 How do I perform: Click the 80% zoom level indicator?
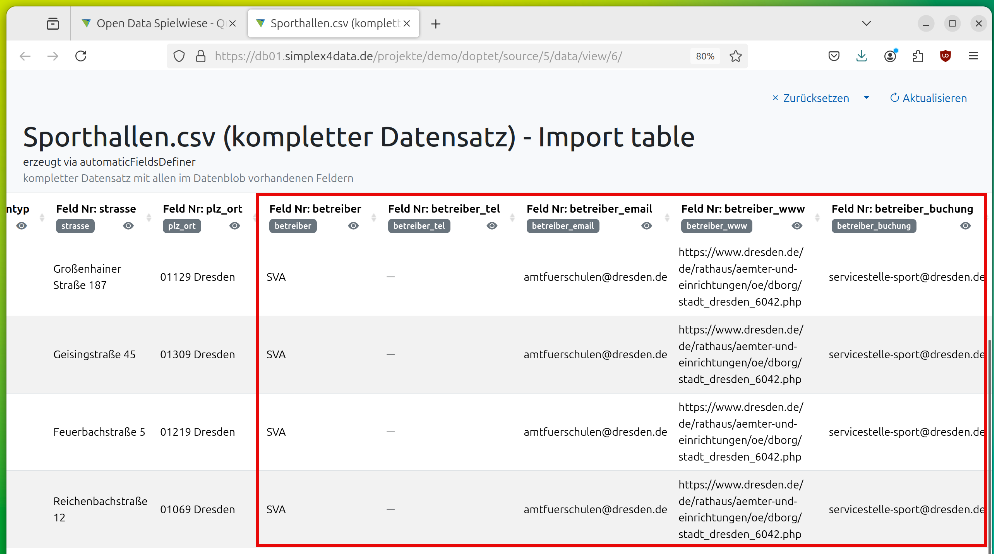[705, 56]
